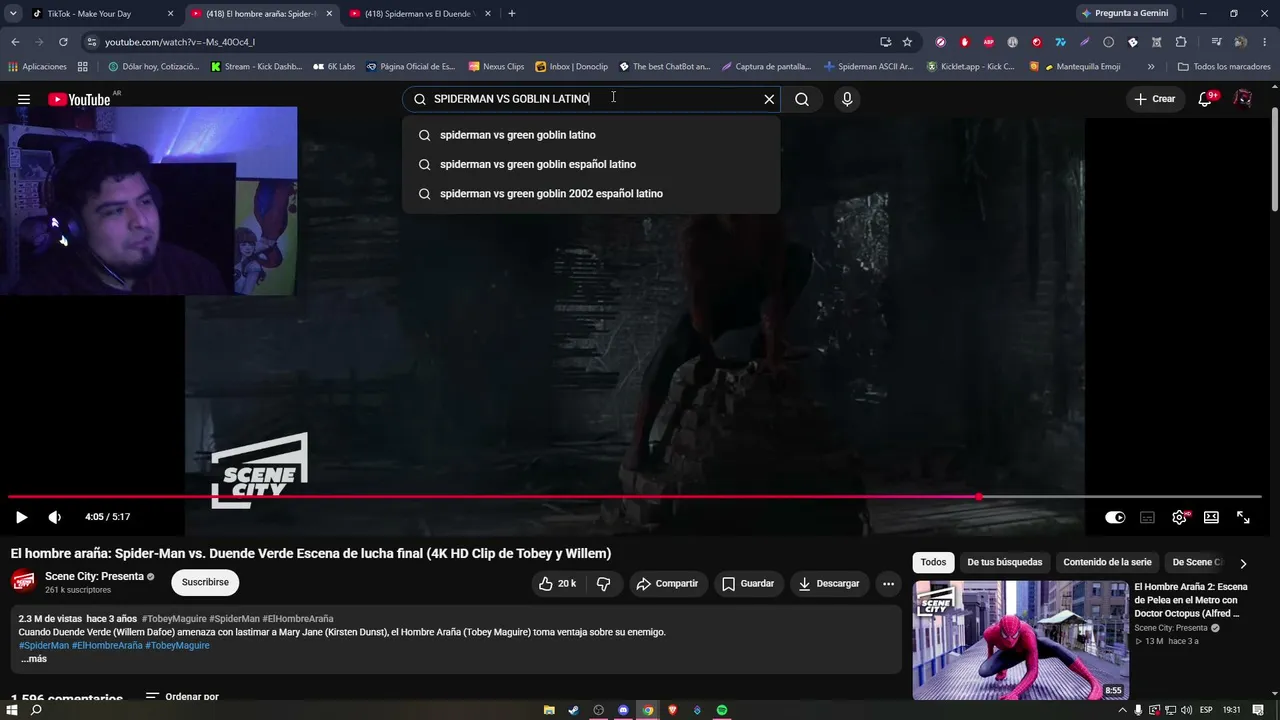This screenshot has height=720, width=1280.
Task: Go to YouTube home via logo
Action: [x=79, y=99]
